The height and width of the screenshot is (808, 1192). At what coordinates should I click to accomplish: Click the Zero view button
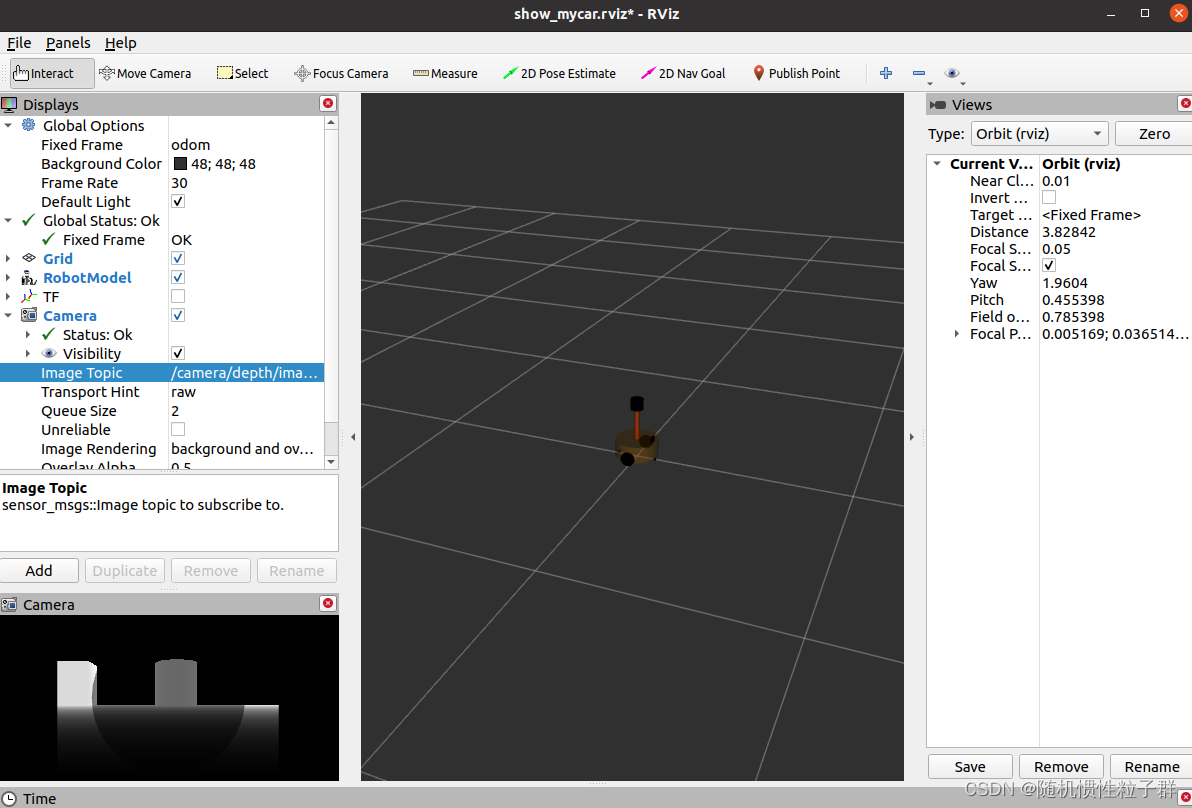click(x=1153, y=134)
